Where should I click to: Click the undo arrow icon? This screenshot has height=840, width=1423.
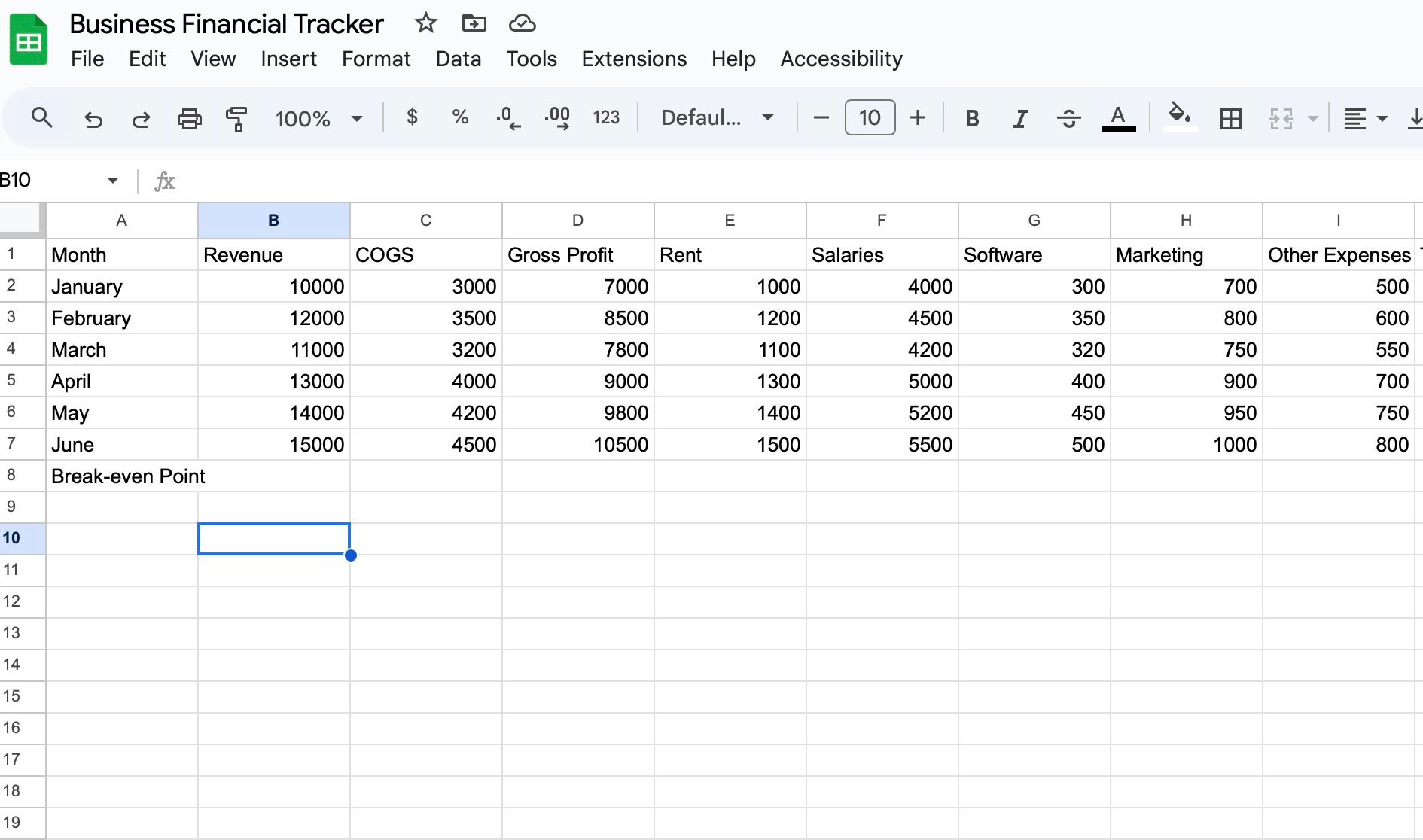pyautogui.click(x=93, y=118)
